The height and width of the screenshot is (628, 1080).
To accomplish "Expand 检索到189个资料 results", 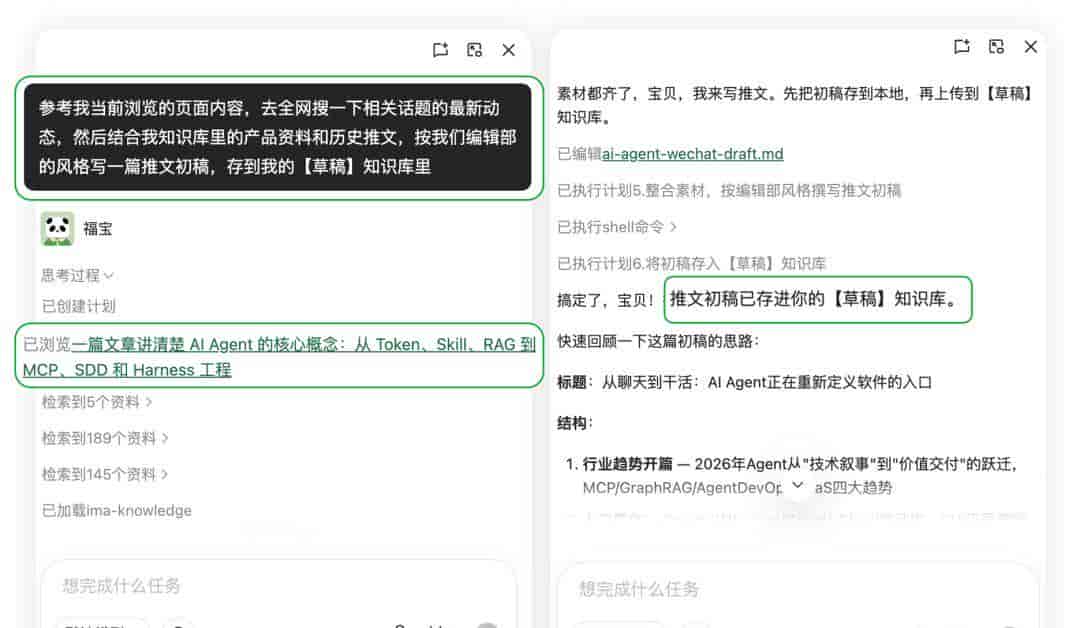I will pos(105,438).
